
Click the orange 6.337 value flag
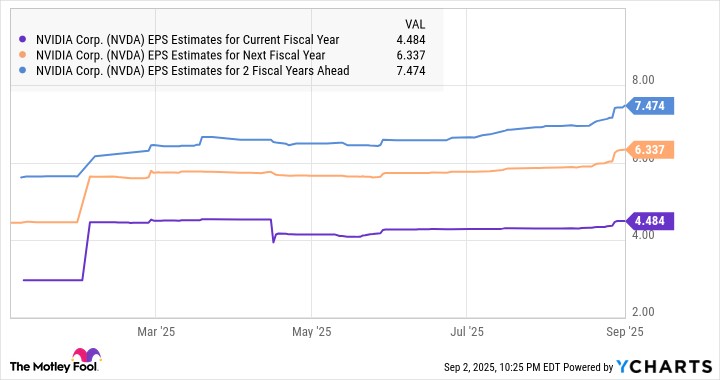(x=650, y=150)
